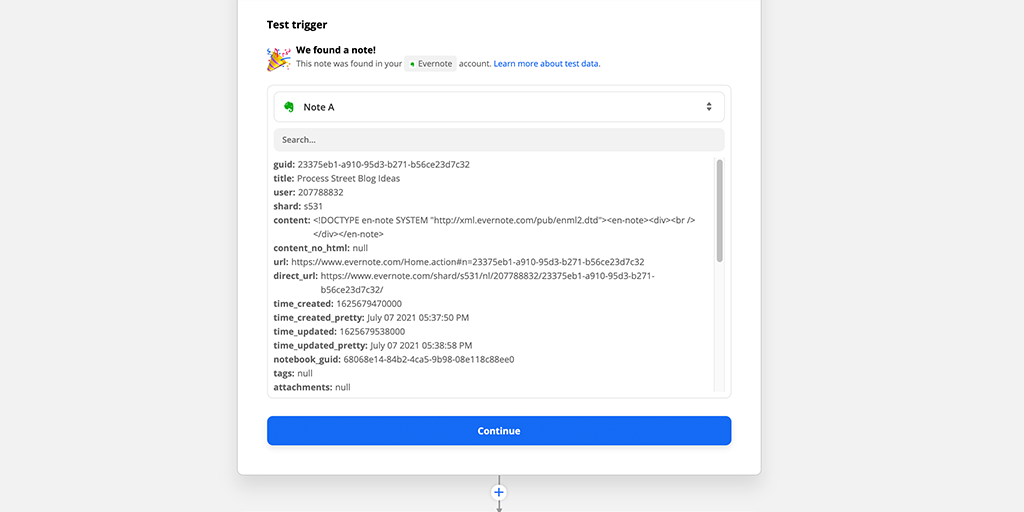Click the Evernote account badge
1024x512 pixels.
430,64
